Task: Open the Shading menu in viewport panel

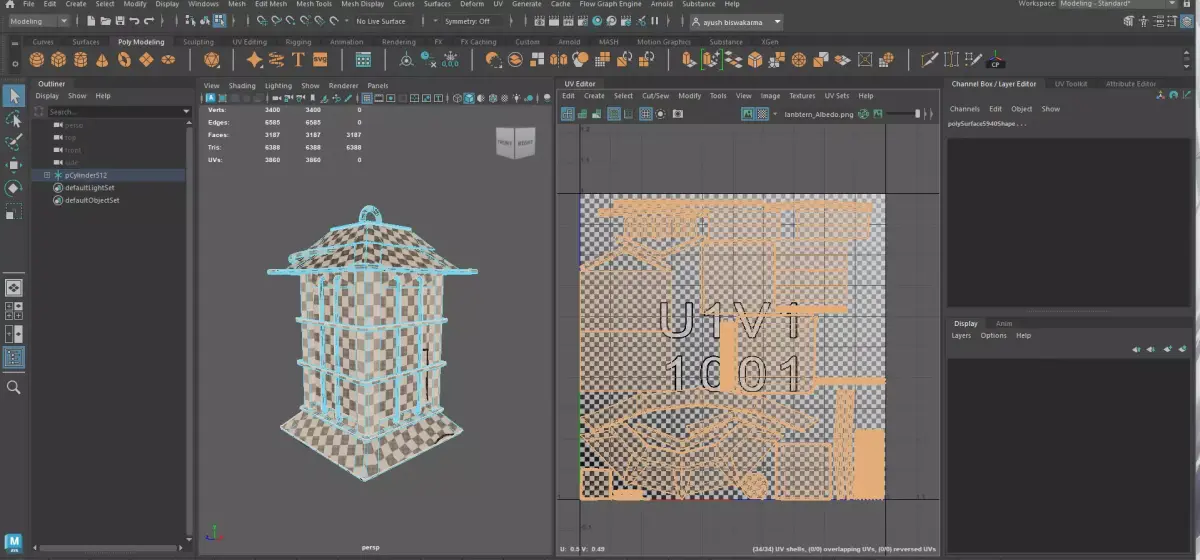Action: pos(242,86)
